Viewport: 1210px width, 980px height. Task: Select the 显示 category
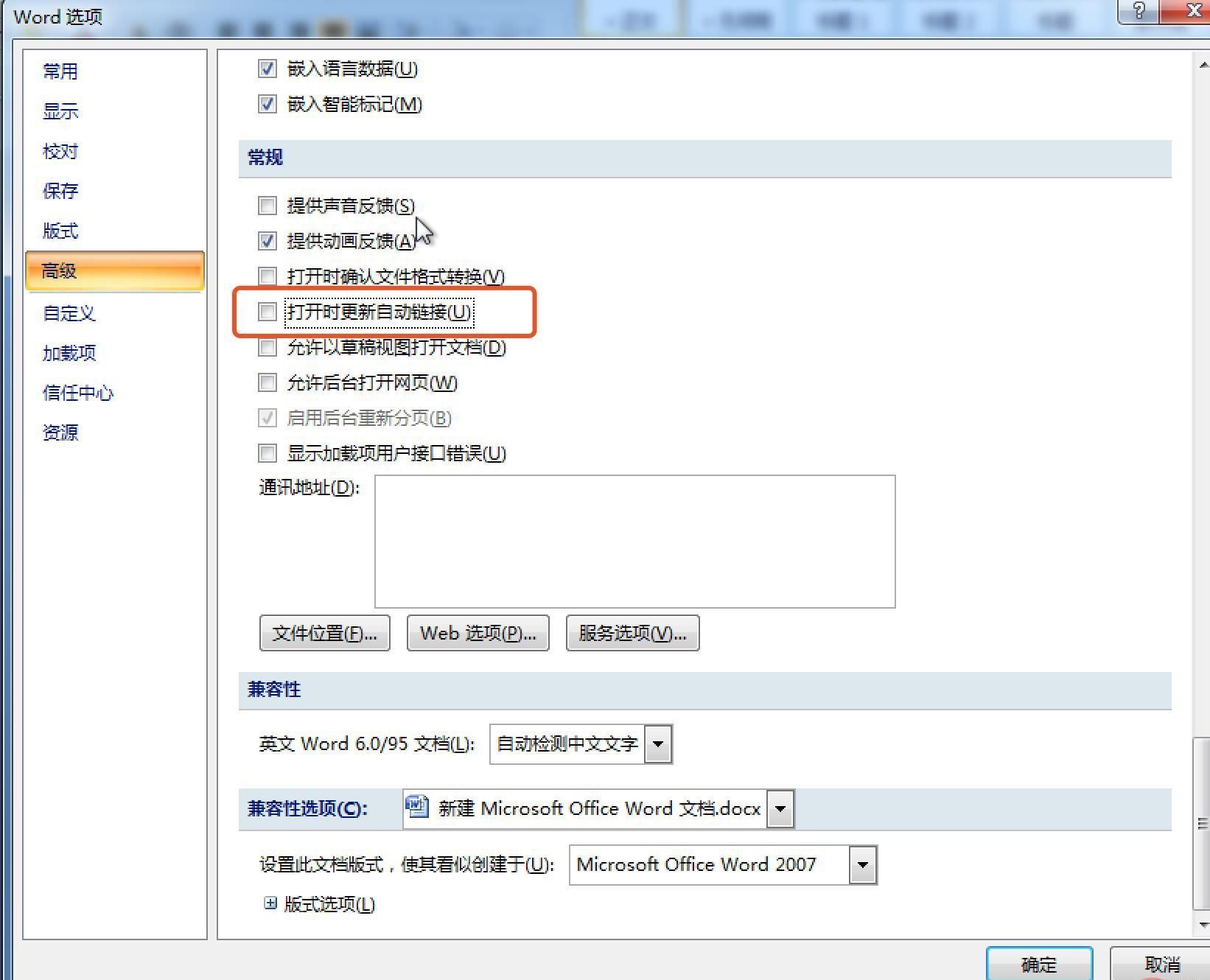click(60, 111)
